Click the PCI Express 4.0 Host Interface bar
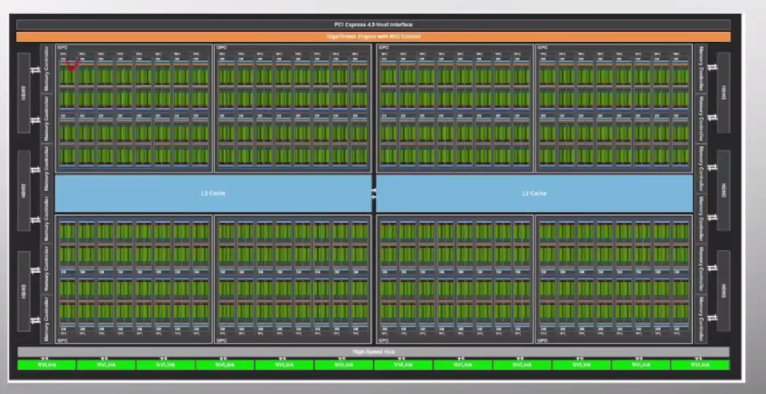Viewport: 766px width, 394px height. coord(373,24)
